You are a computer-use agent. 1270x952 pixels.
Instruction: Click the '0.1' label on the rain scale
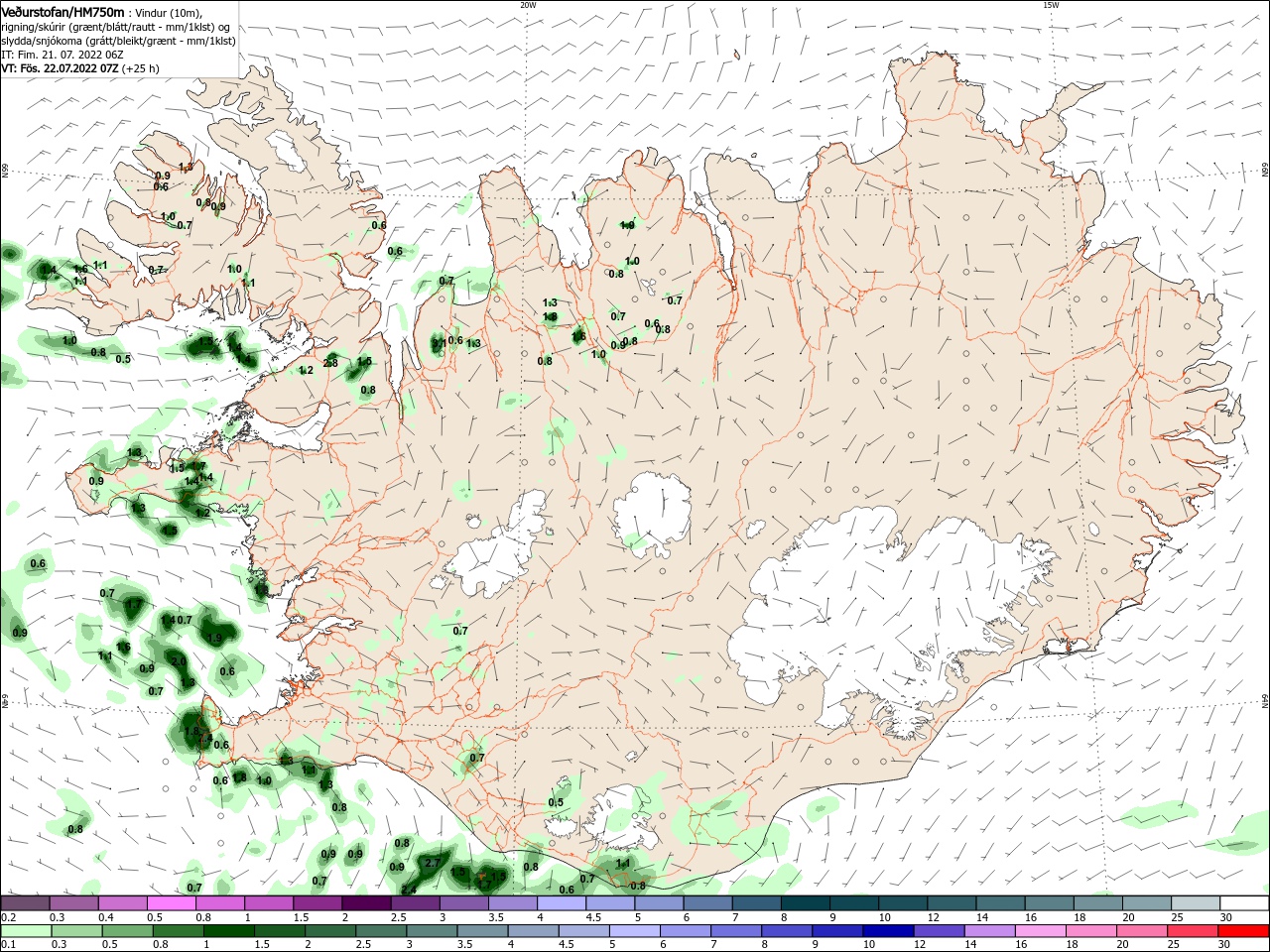(x=8, y=945)
